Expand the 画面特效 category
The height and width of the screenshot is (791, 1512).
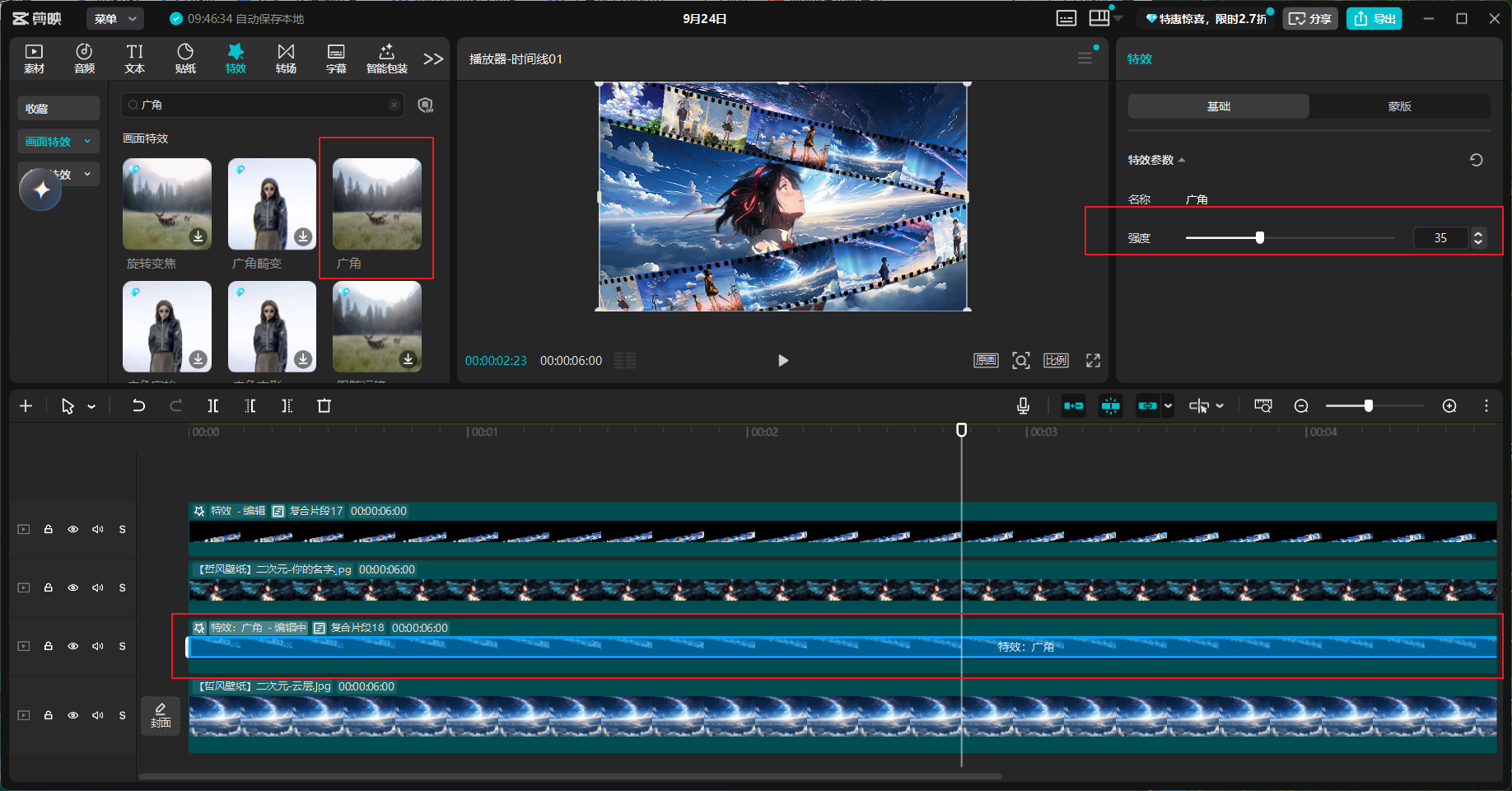(x=58, y=141)
